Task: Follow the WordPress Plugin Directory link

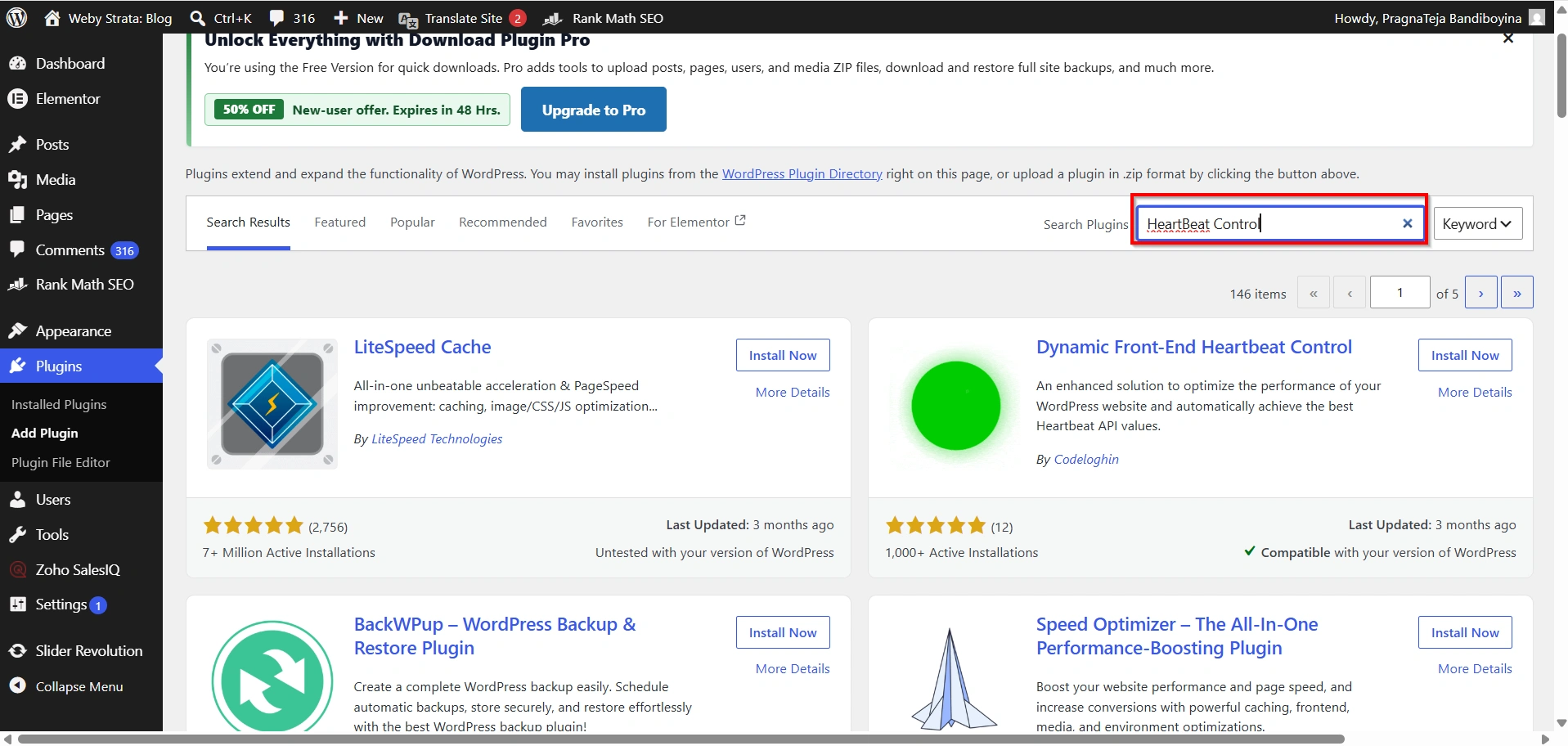Action: 802,173
